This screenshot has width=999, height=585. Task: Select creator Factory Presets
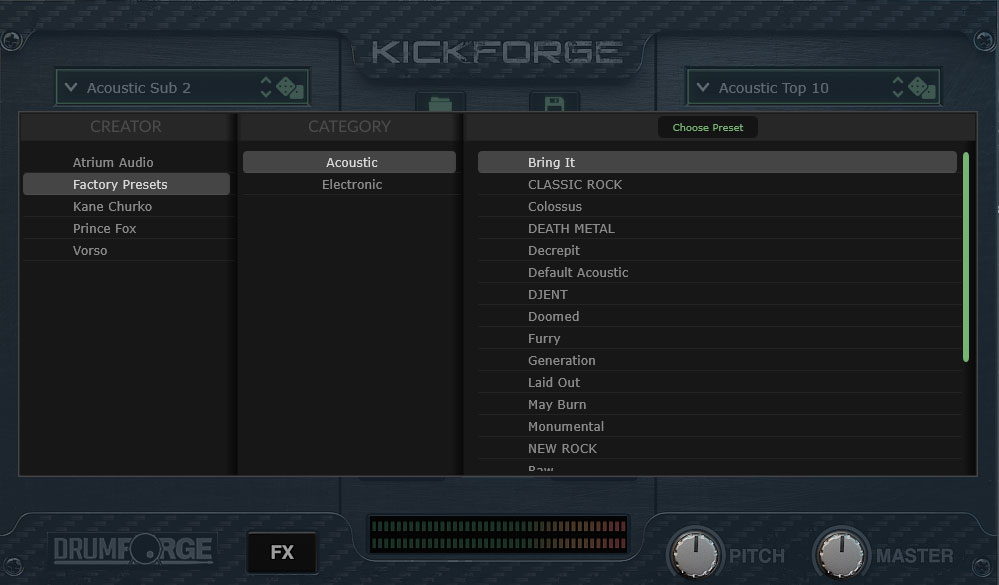click(x=126, y=184)
